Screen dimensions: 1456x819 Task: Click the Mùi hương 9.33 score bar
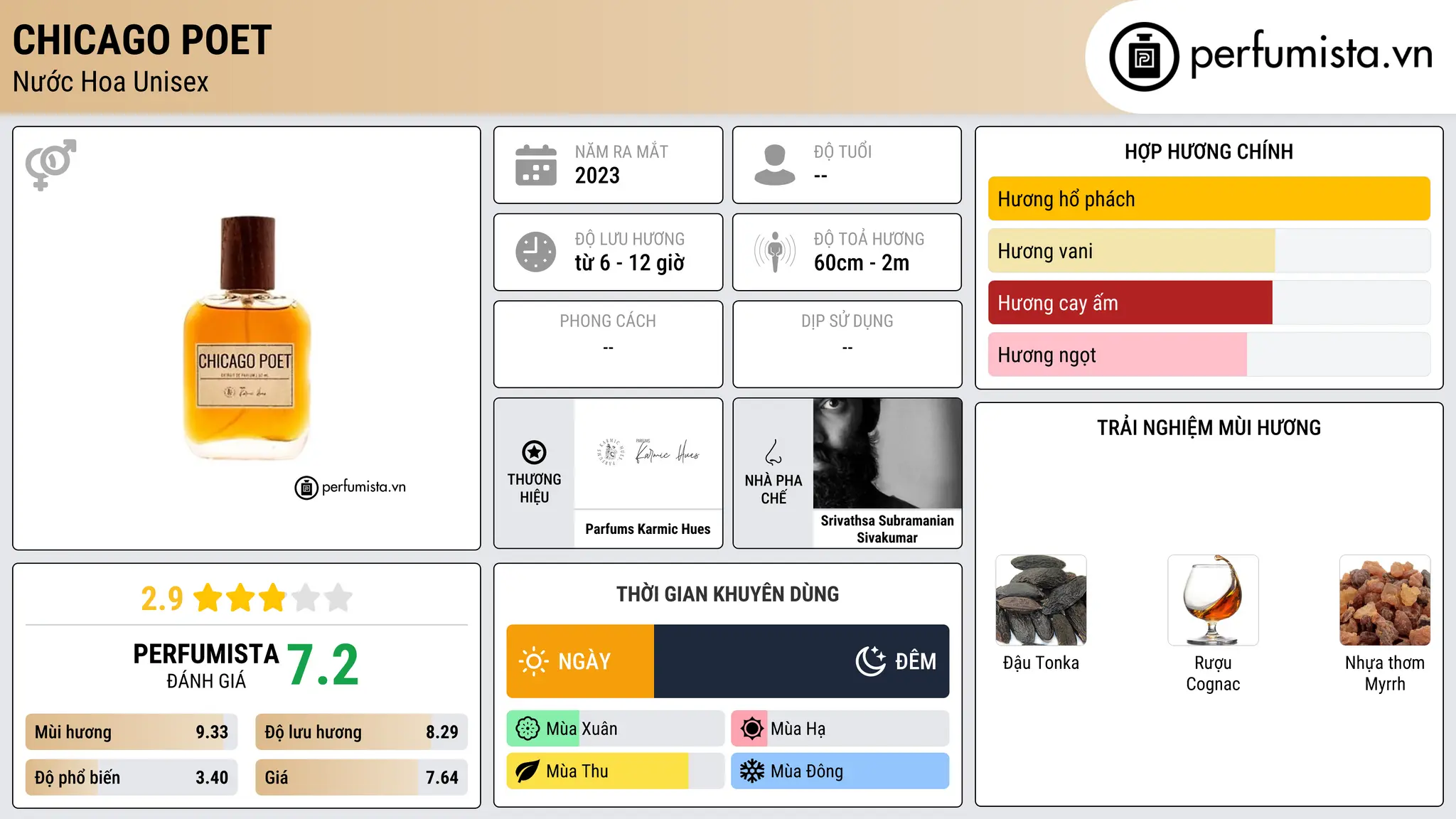(x=132, y=732)
